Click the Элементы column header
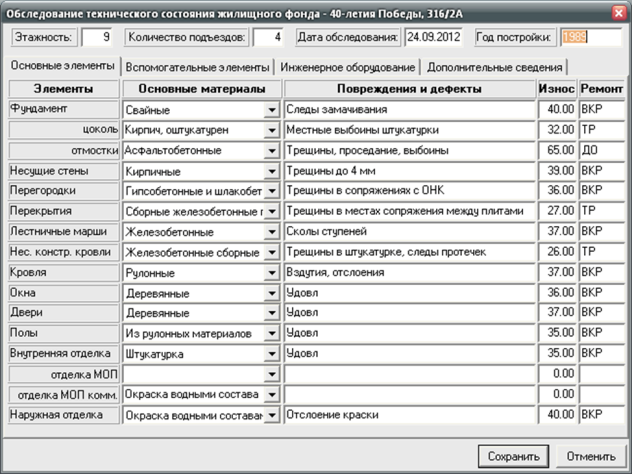 (x=64, y=89)
